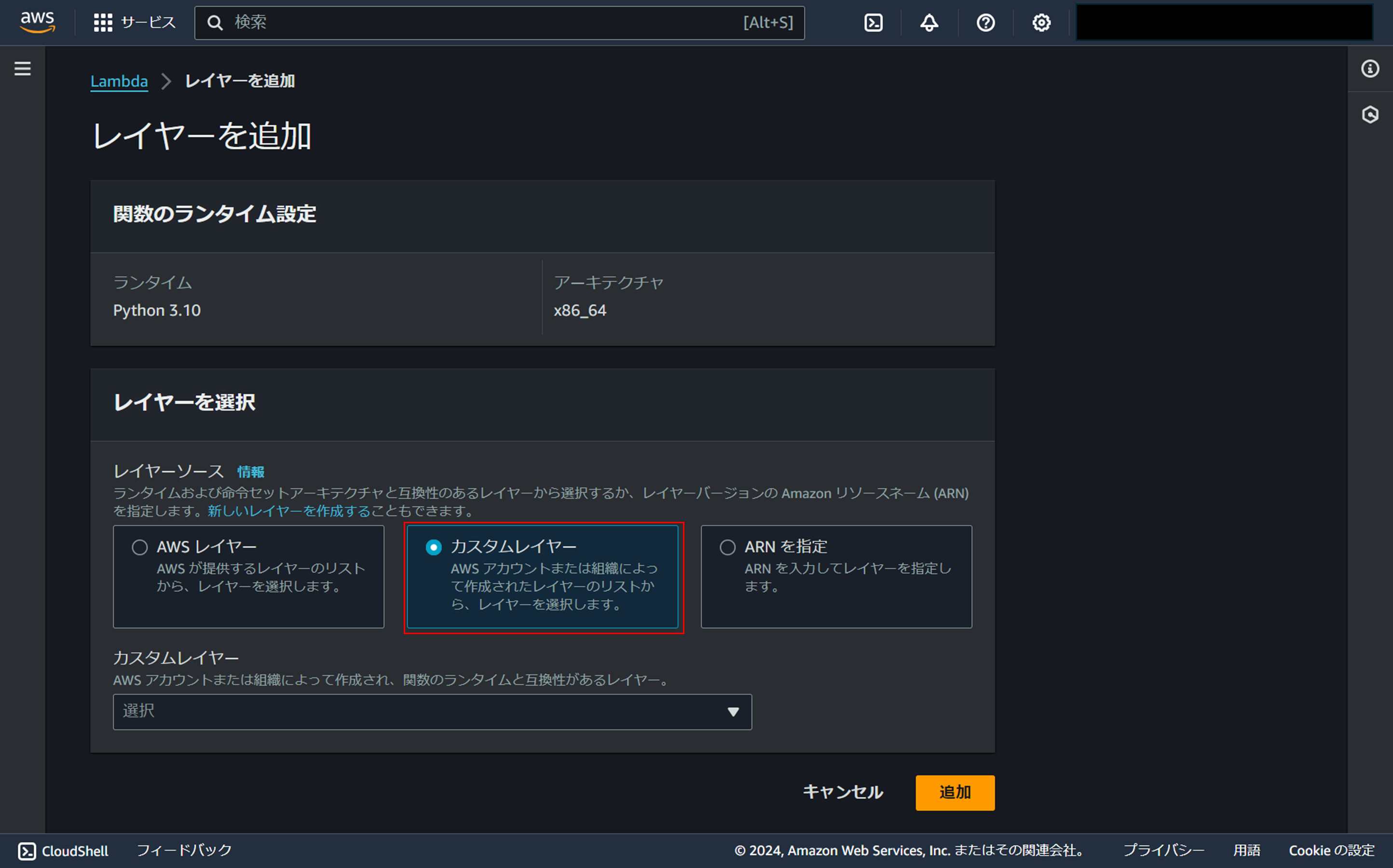This screenshot has height=868, width=1393.
Task: Select the AWS レイヤー radio option
Action: click(x=139, y=547)
